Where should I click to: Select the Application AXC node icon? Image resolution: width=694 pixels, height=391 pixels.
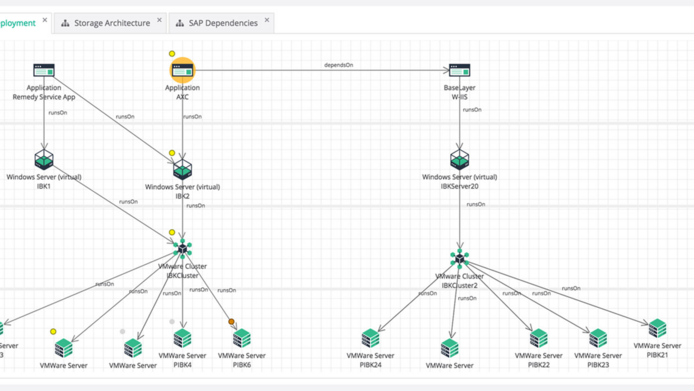click(182, 70)
